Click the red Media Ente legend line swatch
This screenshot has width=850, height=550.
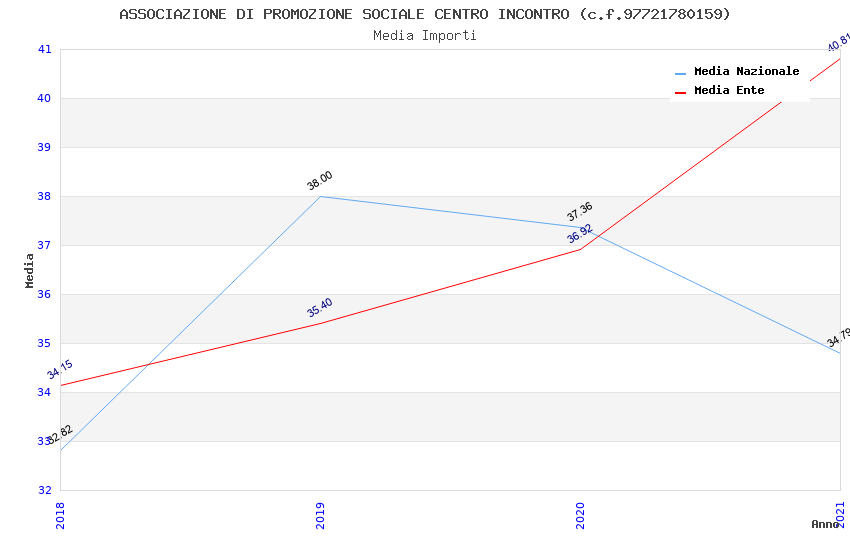[x=681, y=92]
